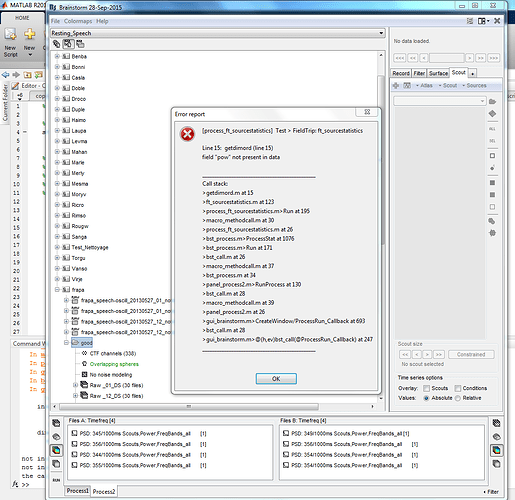Select recordings file type icon in Files A
This screenshot has width=515, height=500.
[x=56, y=423]
